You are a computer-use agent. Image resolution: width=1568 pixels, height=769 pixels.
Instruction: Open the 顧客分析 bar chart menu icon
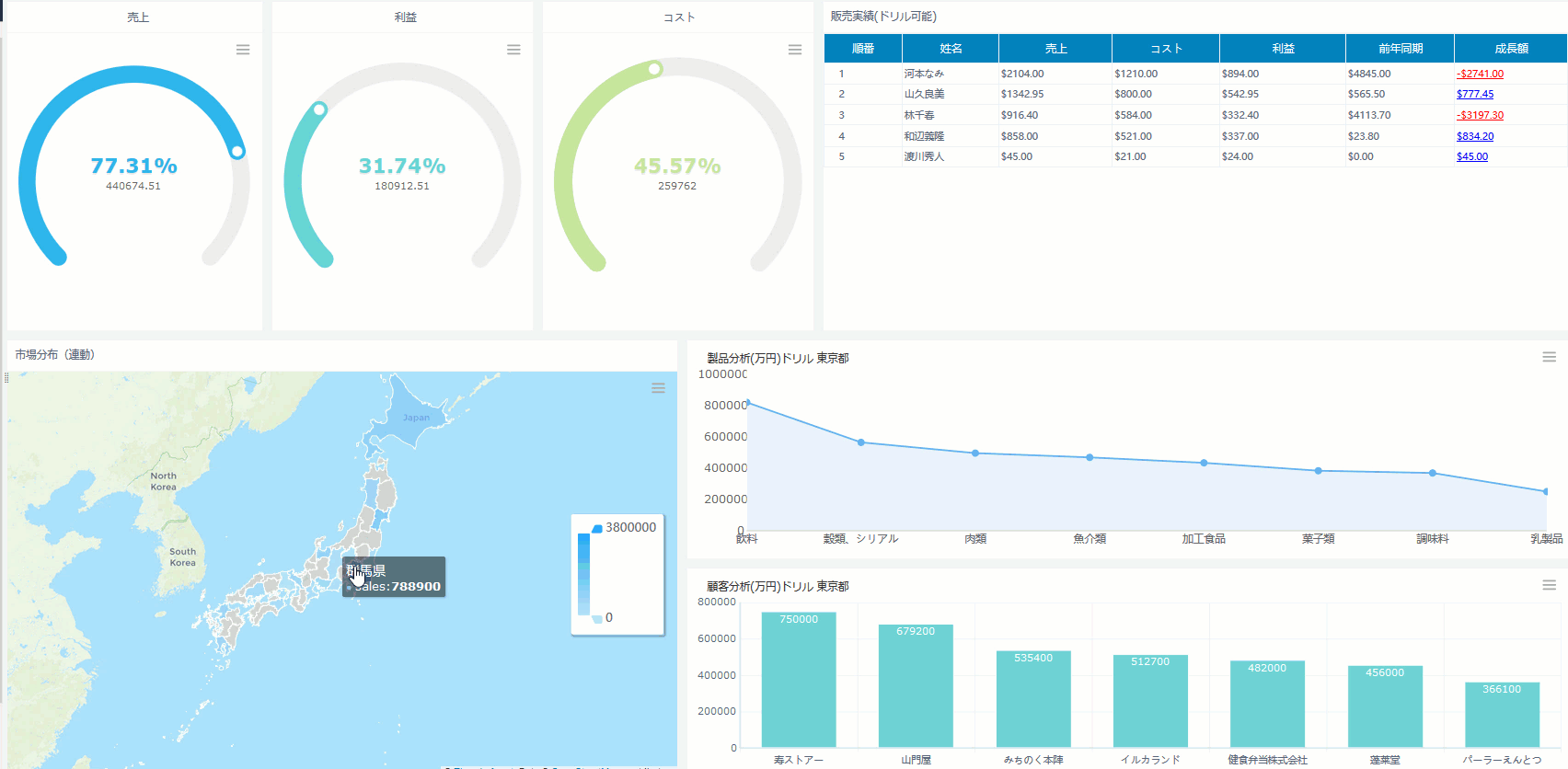click(x=1550, y=585)
